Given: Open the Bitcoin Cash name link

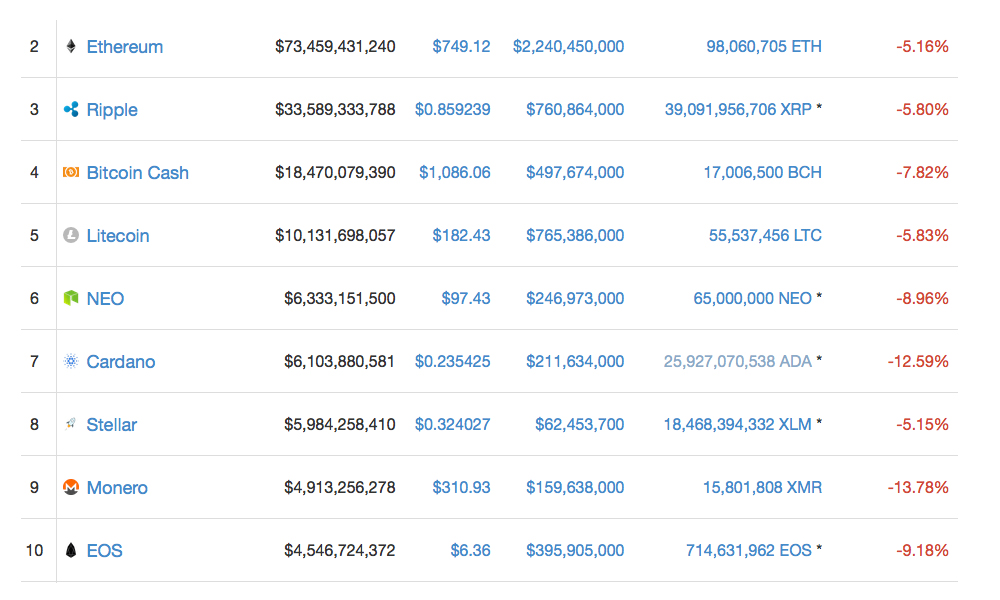Looking at the screenshot, I should 137,173.
